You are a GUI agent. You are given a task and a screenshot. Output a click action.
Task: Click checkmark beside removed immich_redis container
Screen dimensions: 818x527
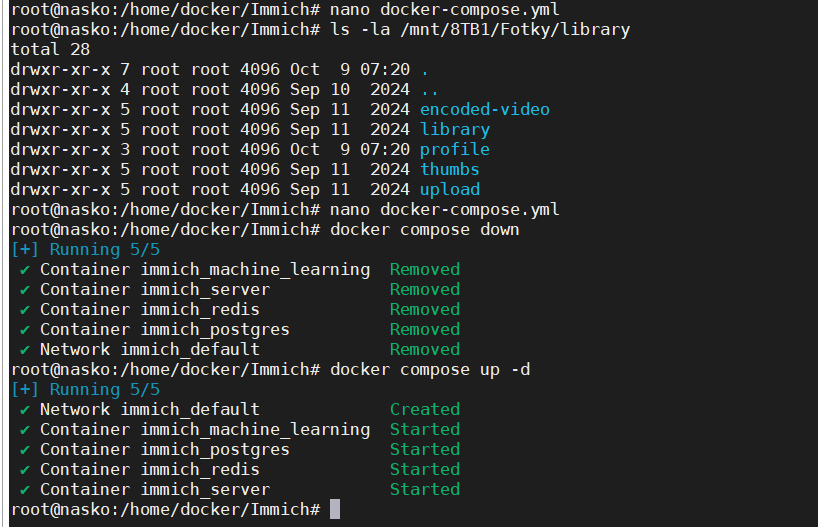pos(25,310)
